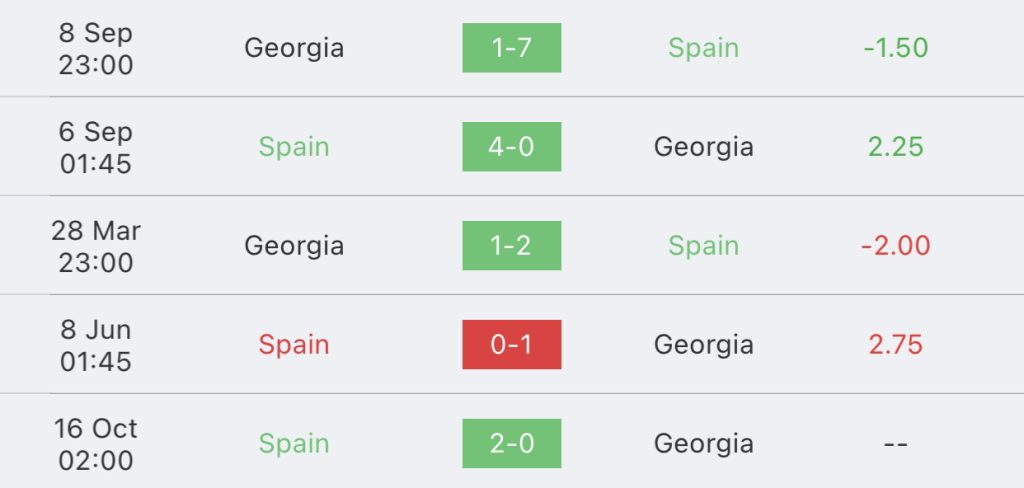
Task: Open the 4-0 score badge
Action: (x=511, y=146)
